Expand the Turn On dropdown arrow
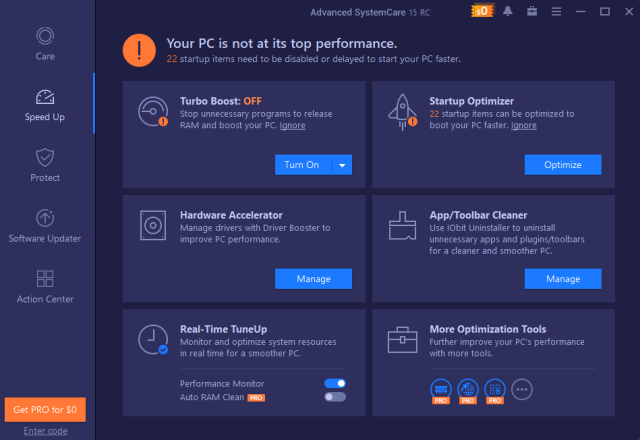 click(342, 165)
